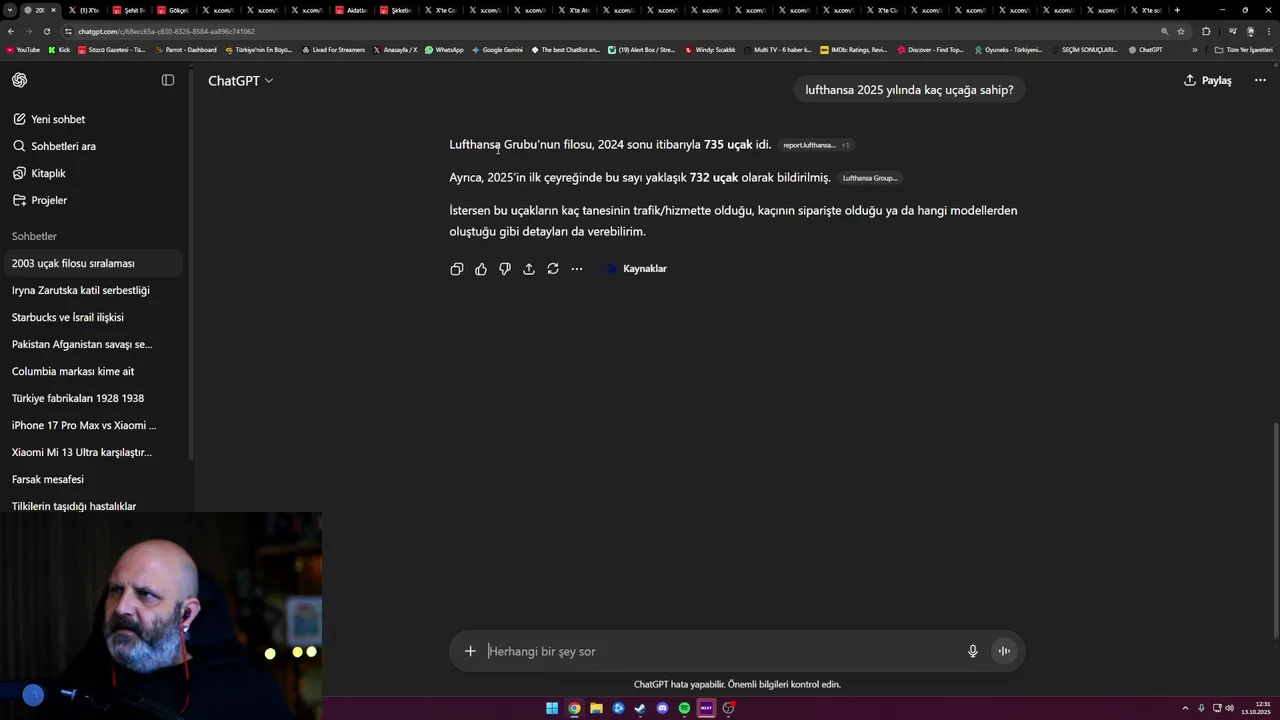Open Discord from the taskbar
The height and width of the screenshot is (720, 1280).
(662, 708)
